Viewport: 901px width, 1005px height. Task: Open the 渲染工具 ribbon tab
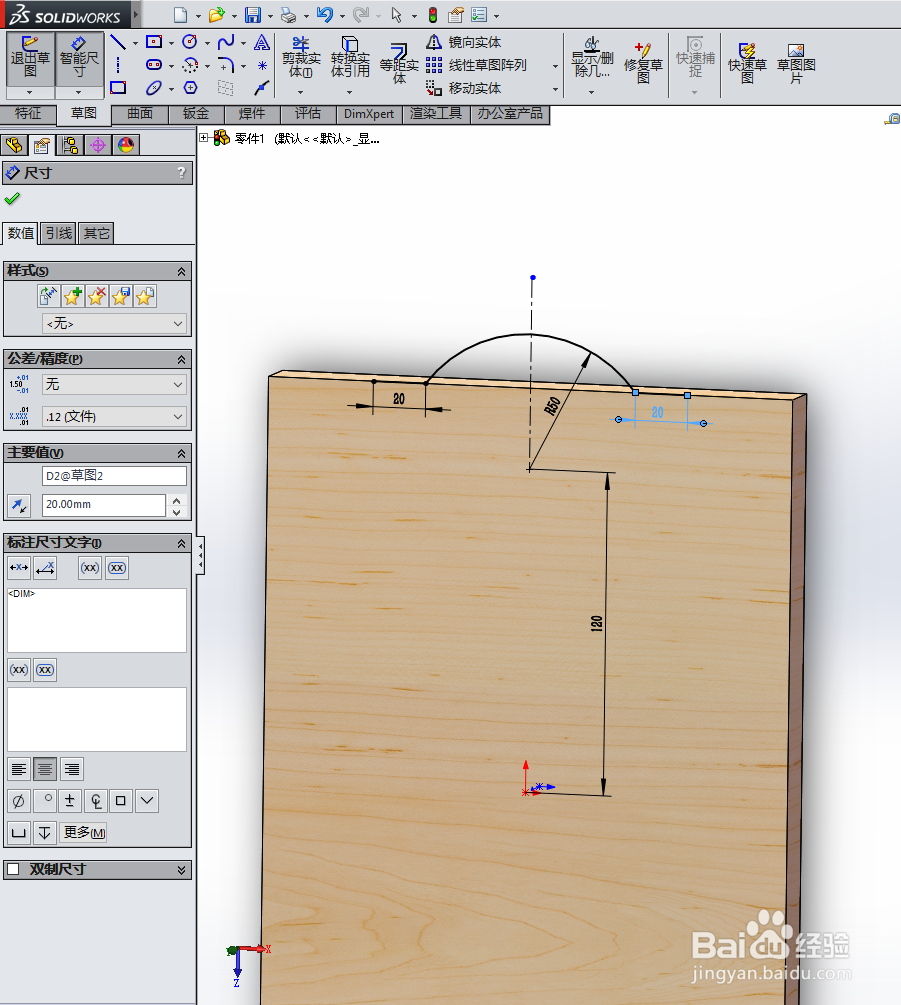(x=434, y=113)
